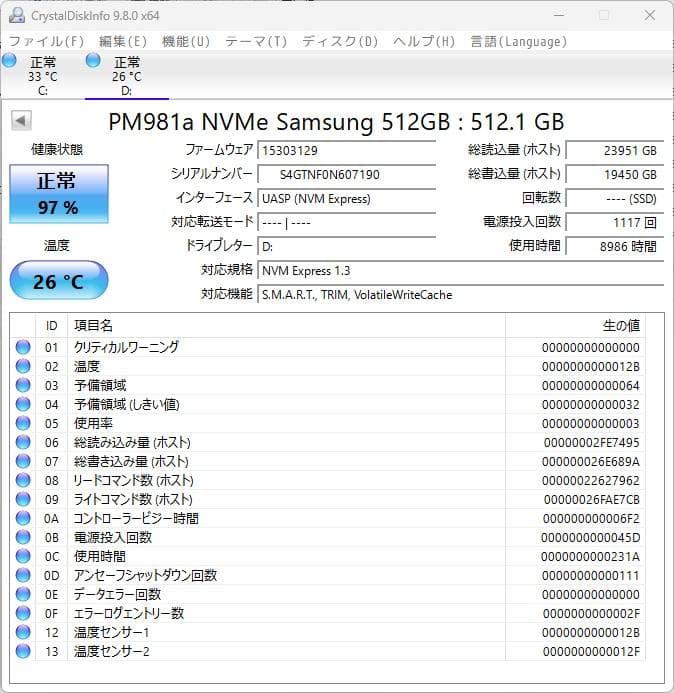Click status icon for 温度センサー2 row

pos(23,651)
